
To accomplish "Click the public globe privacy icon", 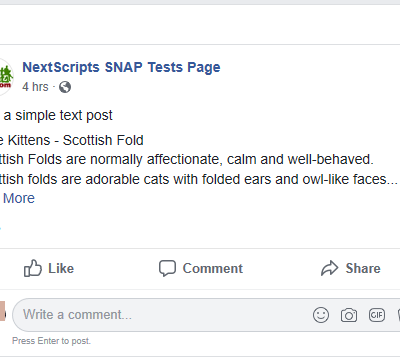I will (65, 87).
